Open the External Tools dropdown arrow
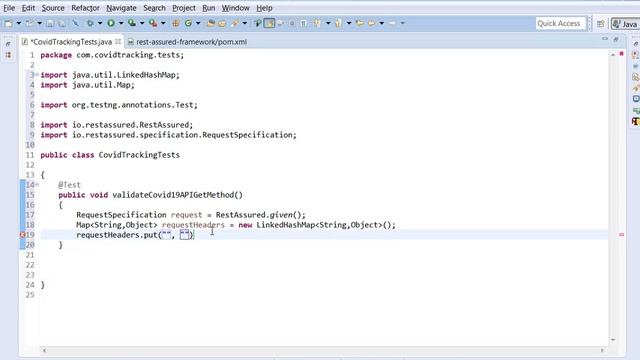 [163, 23]
